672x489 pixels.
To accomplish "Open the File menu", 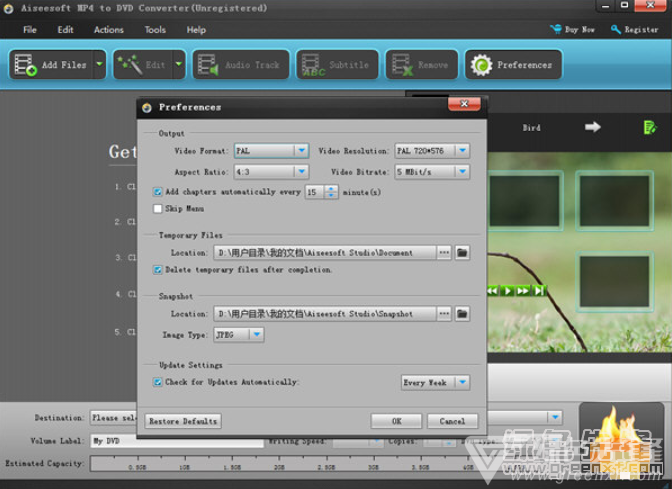I will point(30,30).
